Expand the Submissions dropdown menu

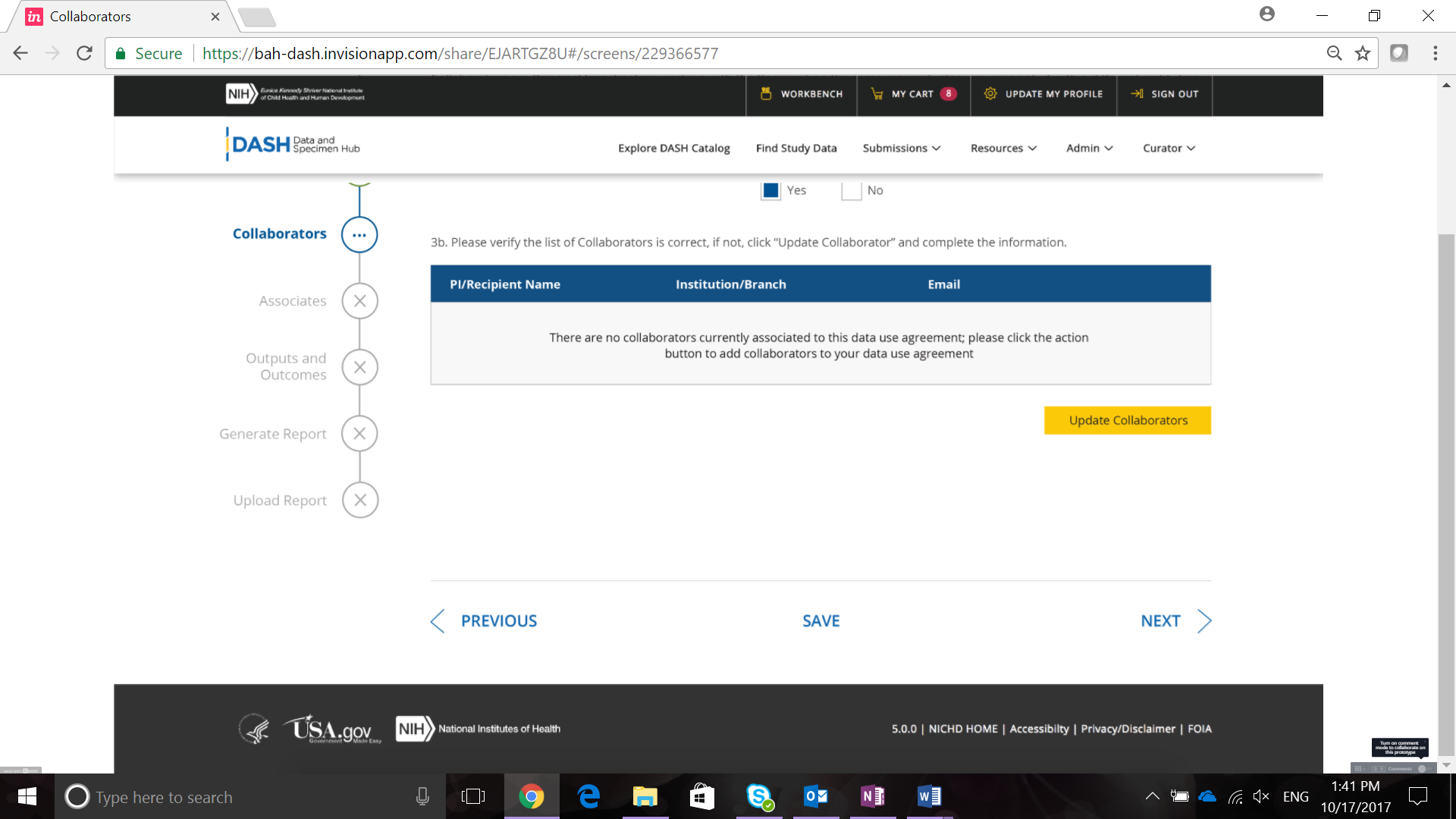(901, 149)
